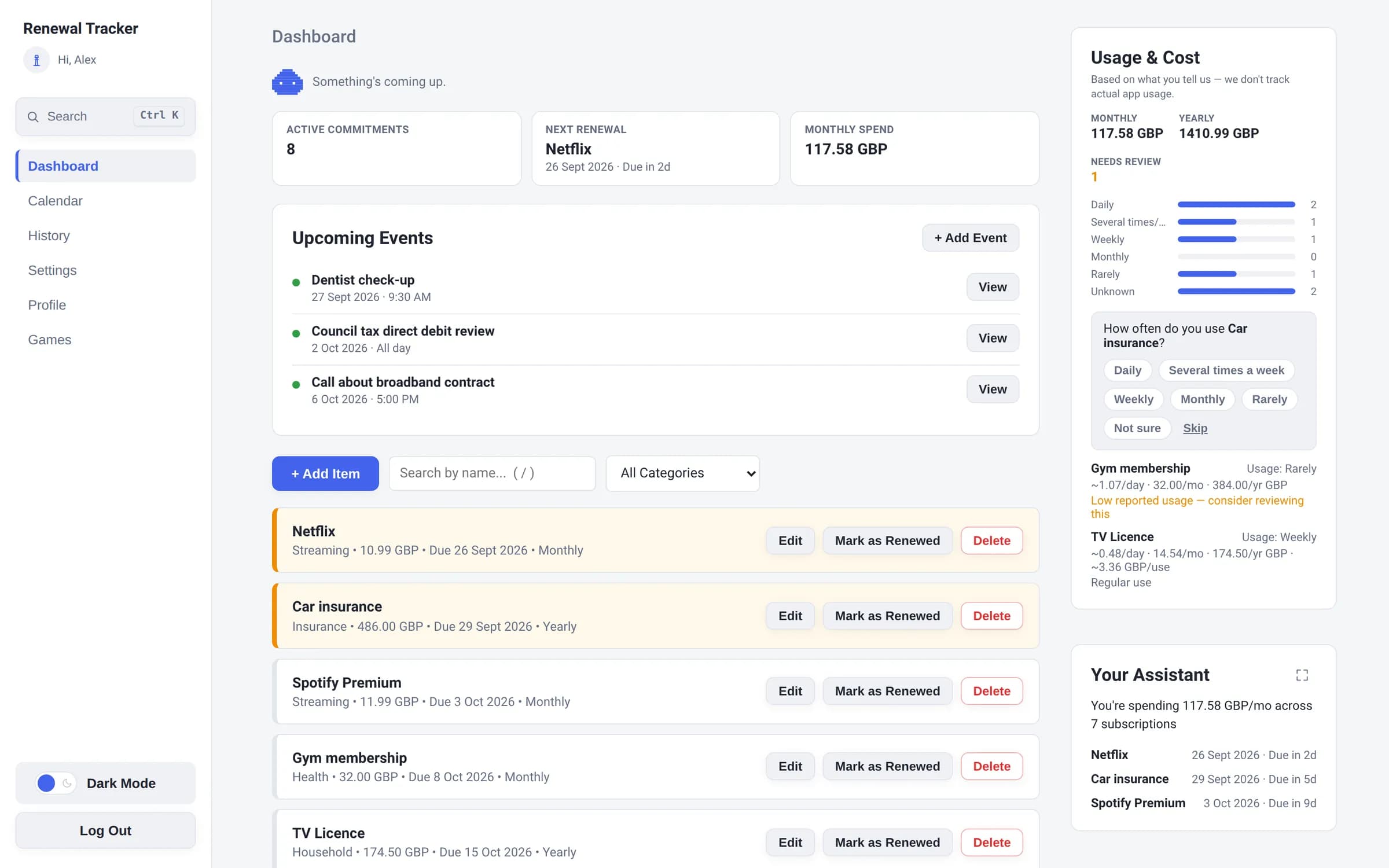Expand the Your Assistant panel icon
The width and height of the screenshot is (1389, 868).
[x=1302, y=675]
